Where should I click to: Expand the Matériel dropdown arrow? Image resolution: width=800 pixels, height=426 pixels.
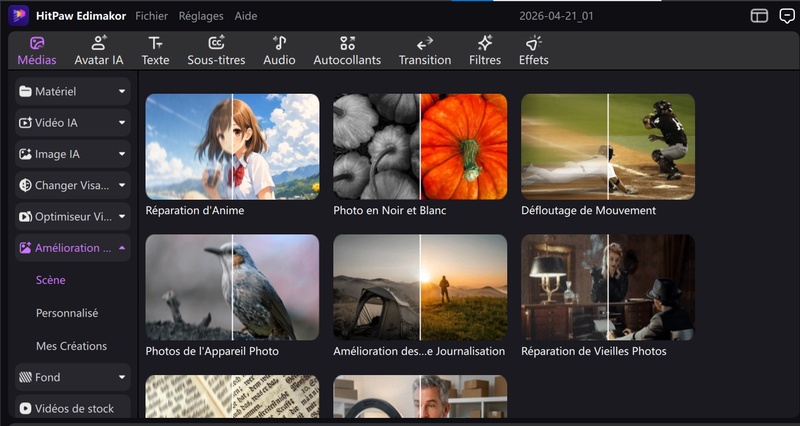tap(122, 91)
